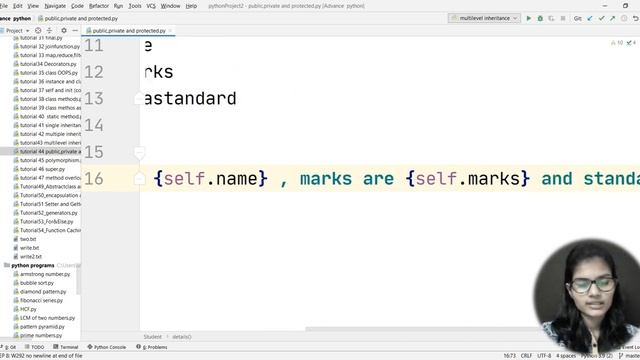The width and height of the screenshot is (640, 360).
Task: Toggle code folding marker on line 13
Action: pyautogui.click(x=139, y=98)
